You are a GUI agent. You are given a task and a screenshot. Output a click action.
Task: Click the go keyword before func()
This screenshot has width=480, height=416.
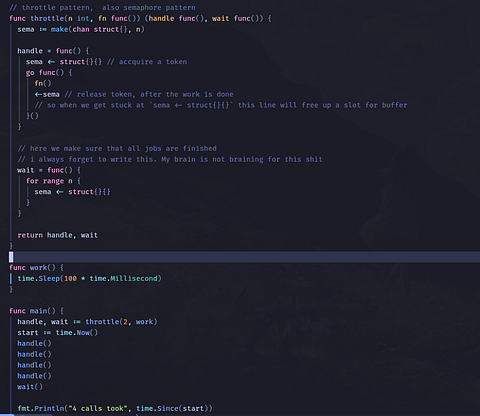click(x=30, y=73)
